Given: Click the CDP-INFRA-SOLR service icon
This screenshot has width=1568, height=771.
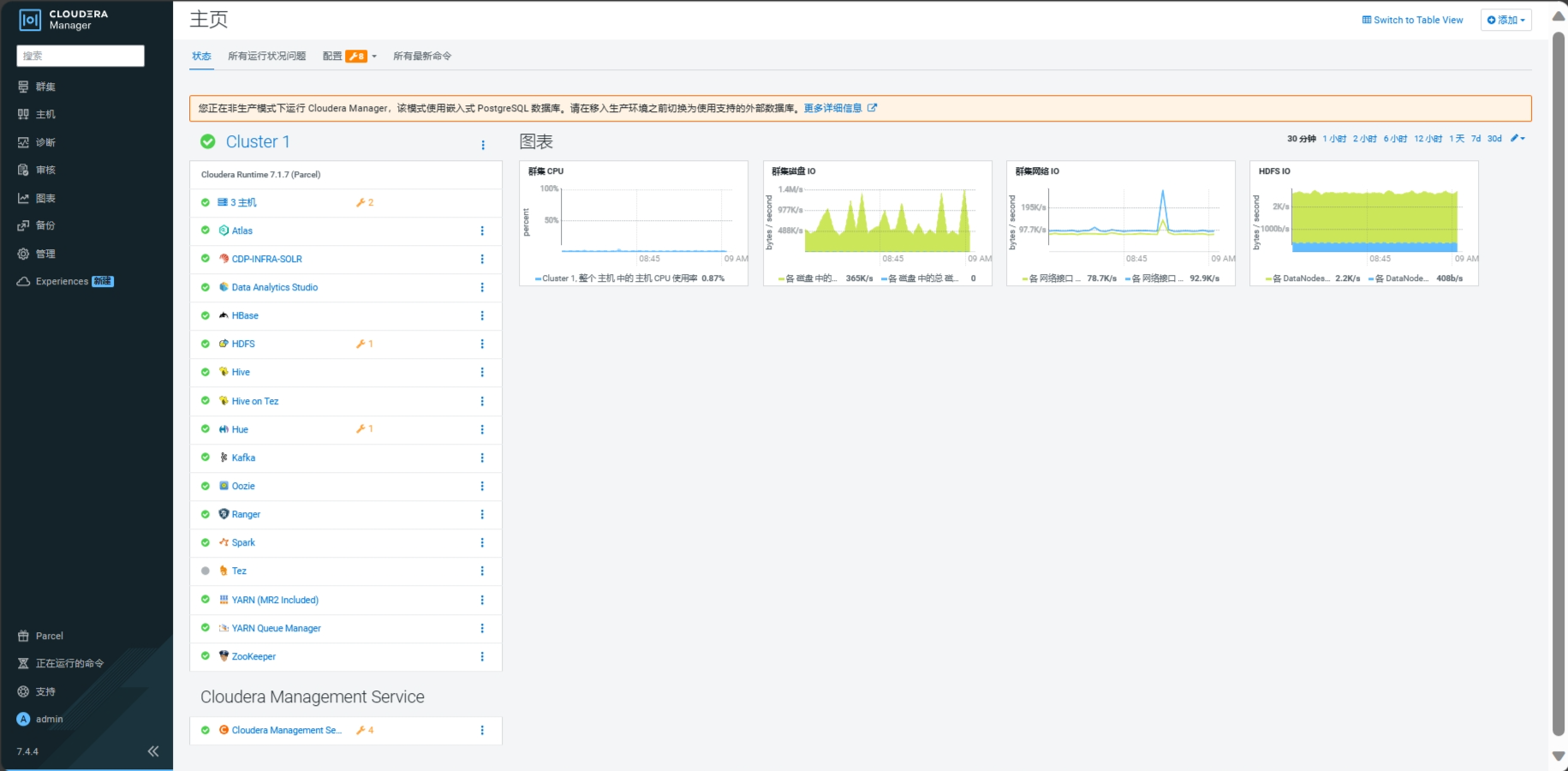Looking at the screenshot, I should click(x=224, y=259).
